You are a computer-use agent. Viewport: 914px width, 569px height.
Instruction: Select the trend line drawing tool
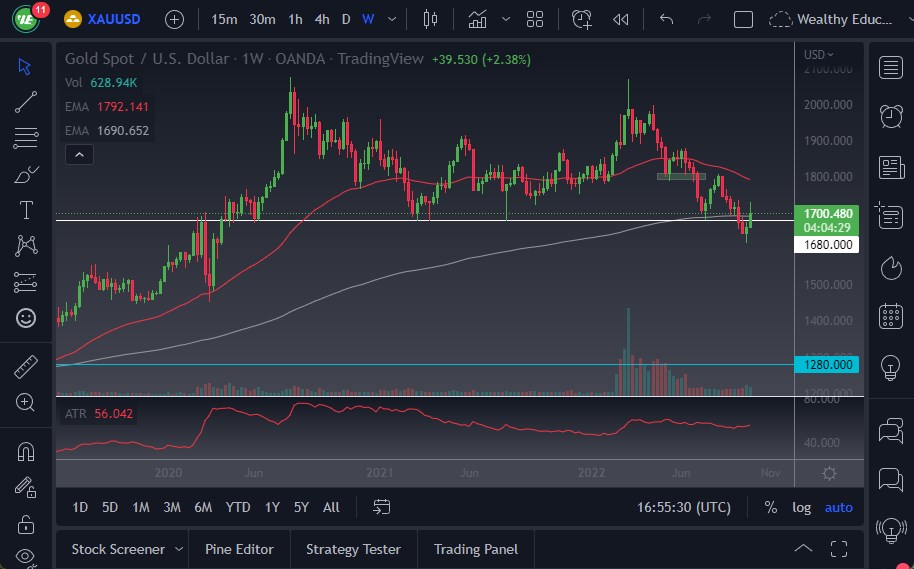point(26,101)
